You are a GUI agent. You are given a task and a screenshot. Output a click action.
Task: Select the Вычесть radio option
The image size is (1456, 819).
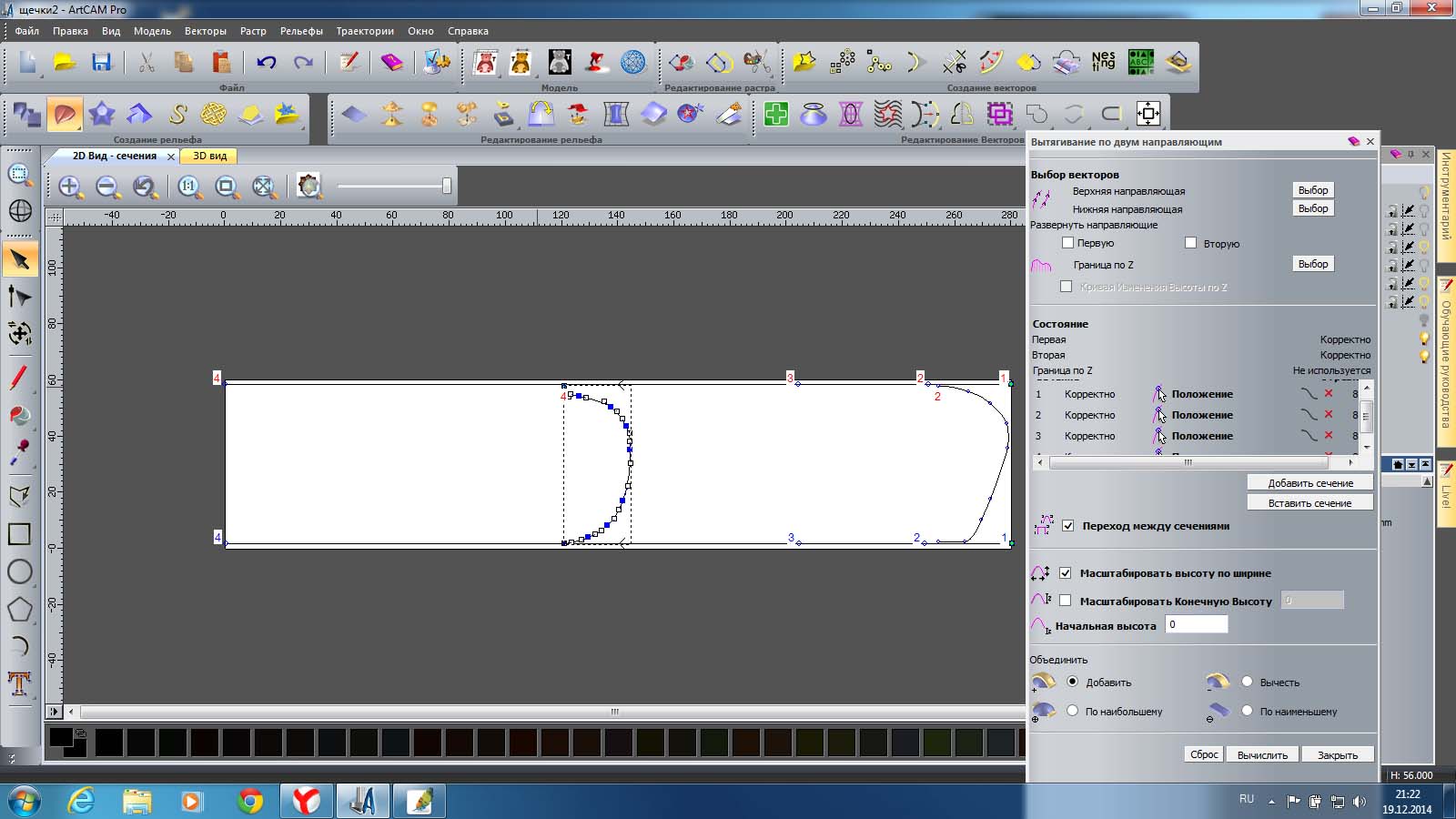click(x=1247, y=682)
